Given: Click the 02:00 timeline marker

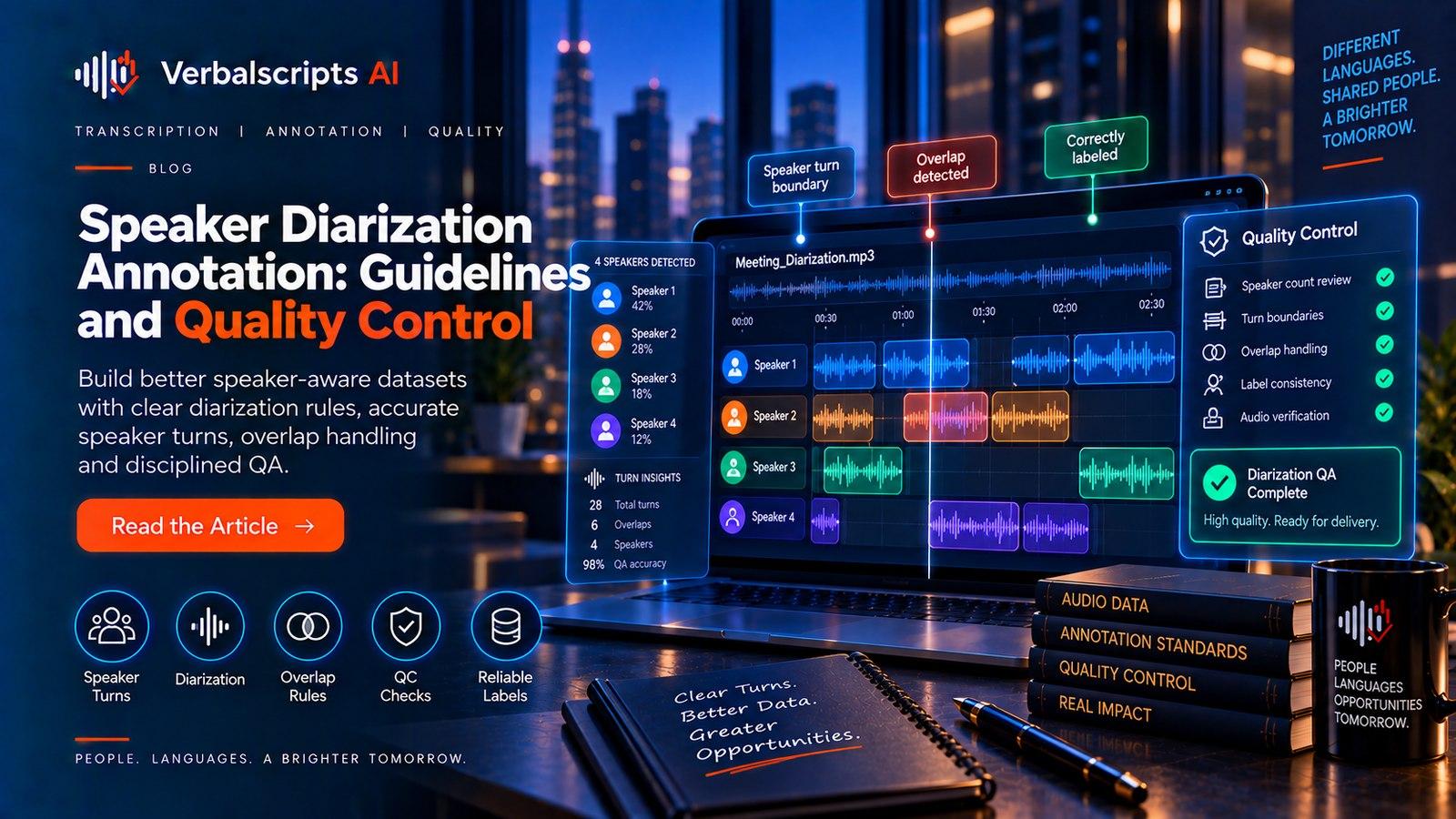Looking at the screenshot, I should coord(1065,308).
